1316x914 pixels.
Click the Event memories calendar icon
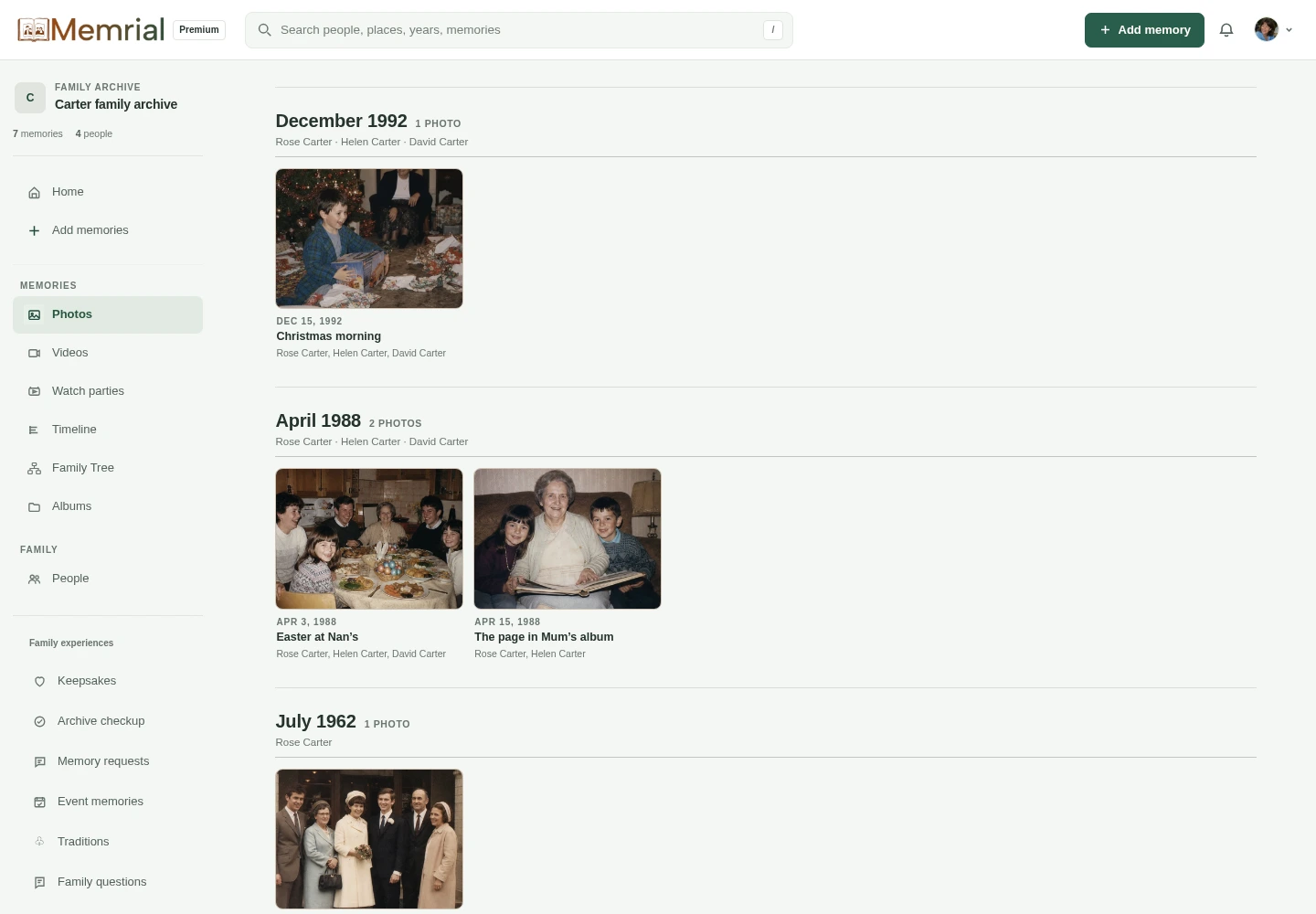[39, 802]
